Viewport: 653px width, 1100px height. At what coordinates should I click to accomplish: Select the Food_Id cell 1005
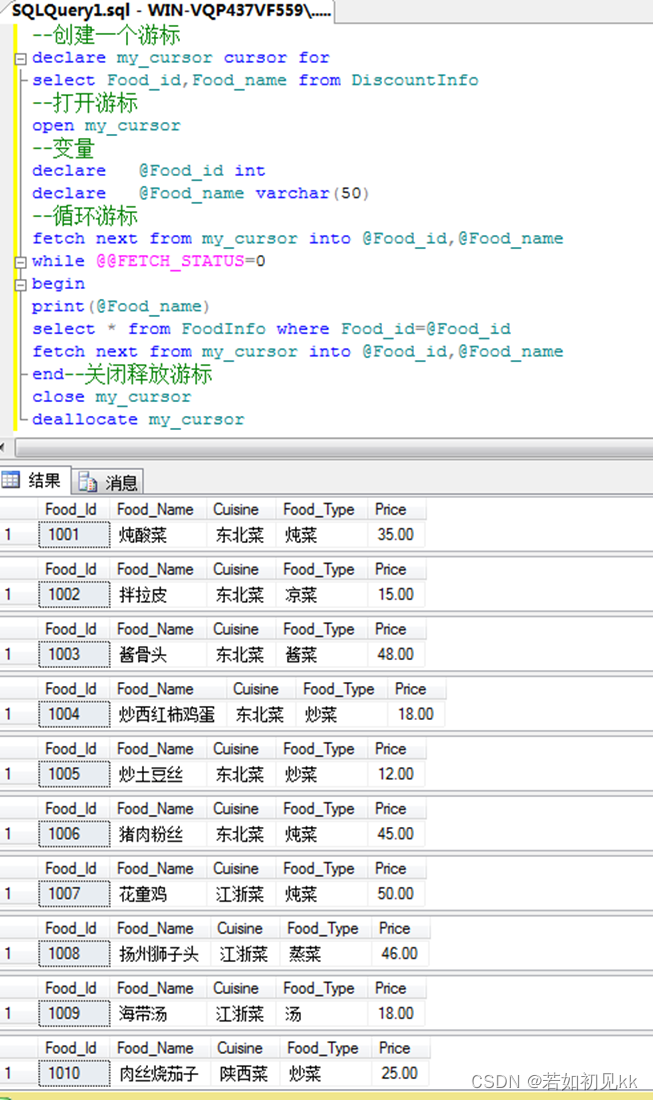pyautogui.click(x=74, y=774)
